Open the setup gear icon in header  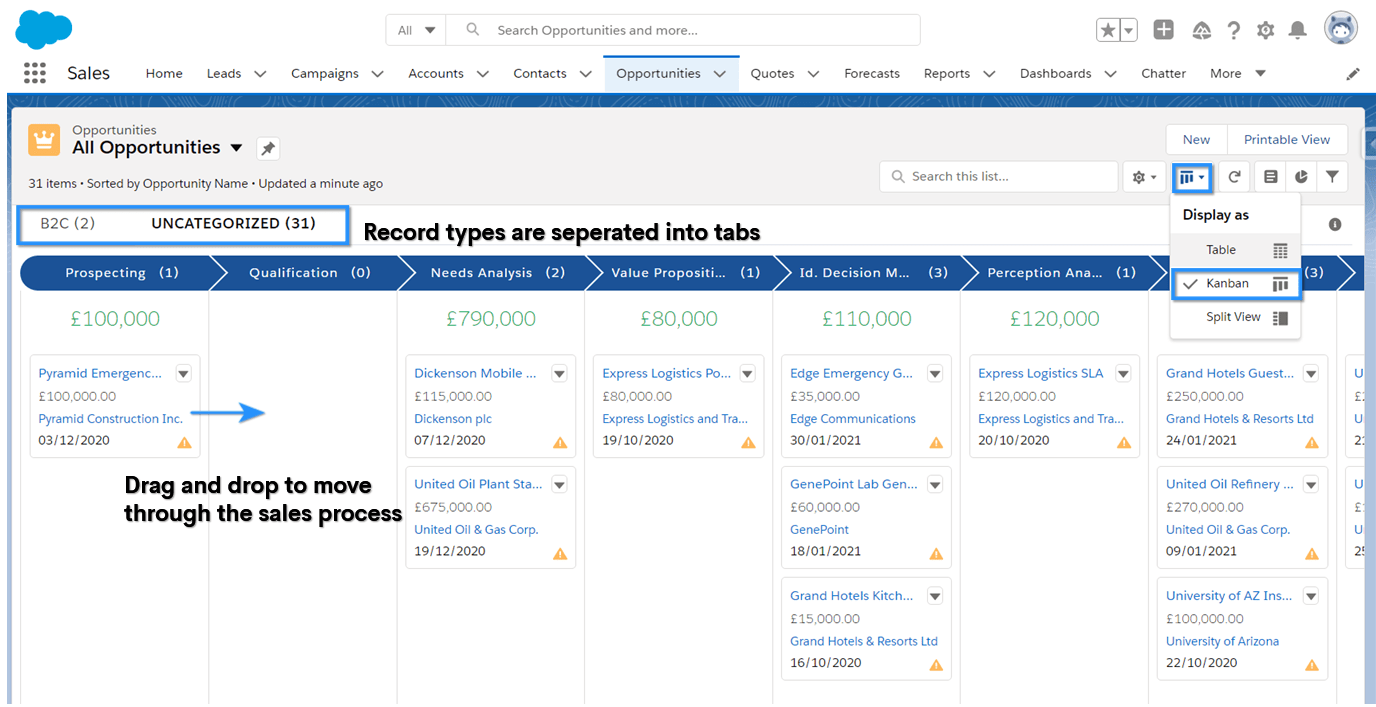coord(1265,30)
